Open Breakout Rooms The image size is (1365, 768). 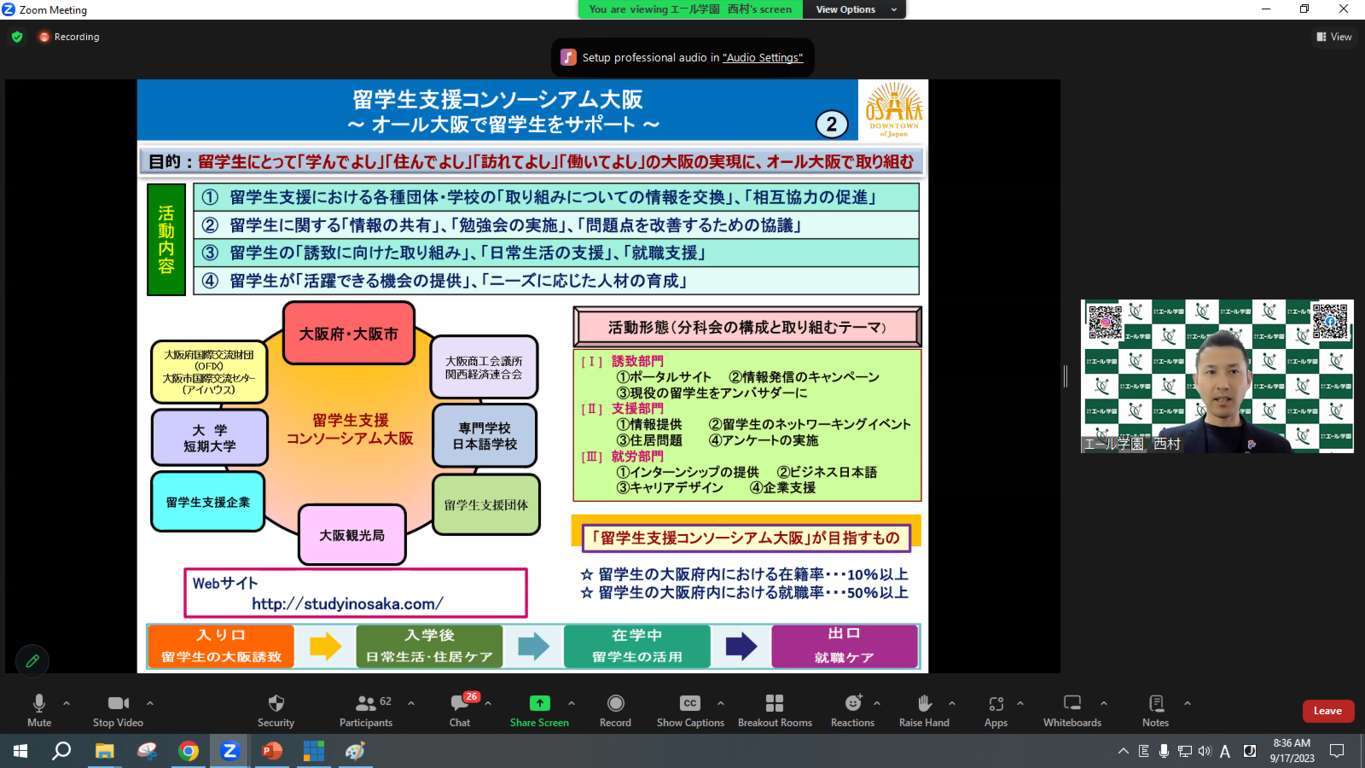tap(774, 704)
